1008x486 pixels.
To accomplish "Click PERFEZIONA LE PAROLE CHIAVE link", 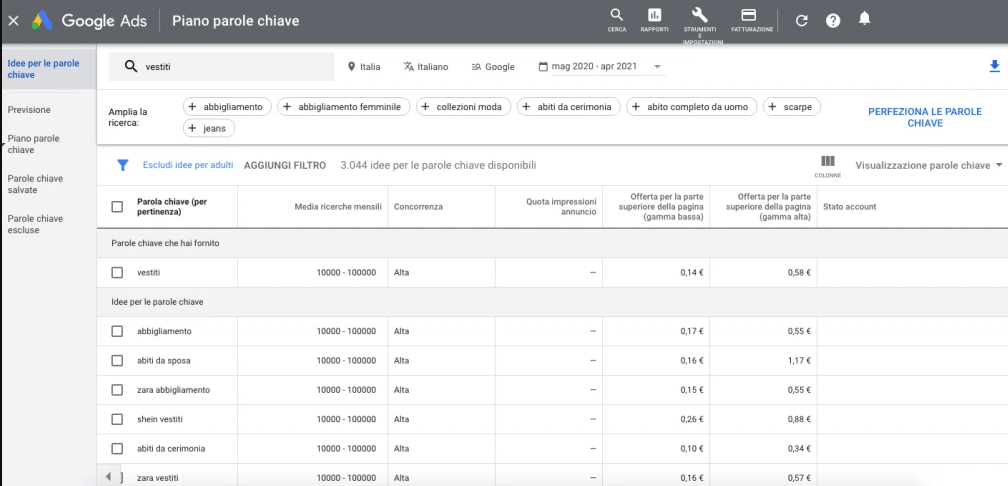I will [x=924, y=117].
